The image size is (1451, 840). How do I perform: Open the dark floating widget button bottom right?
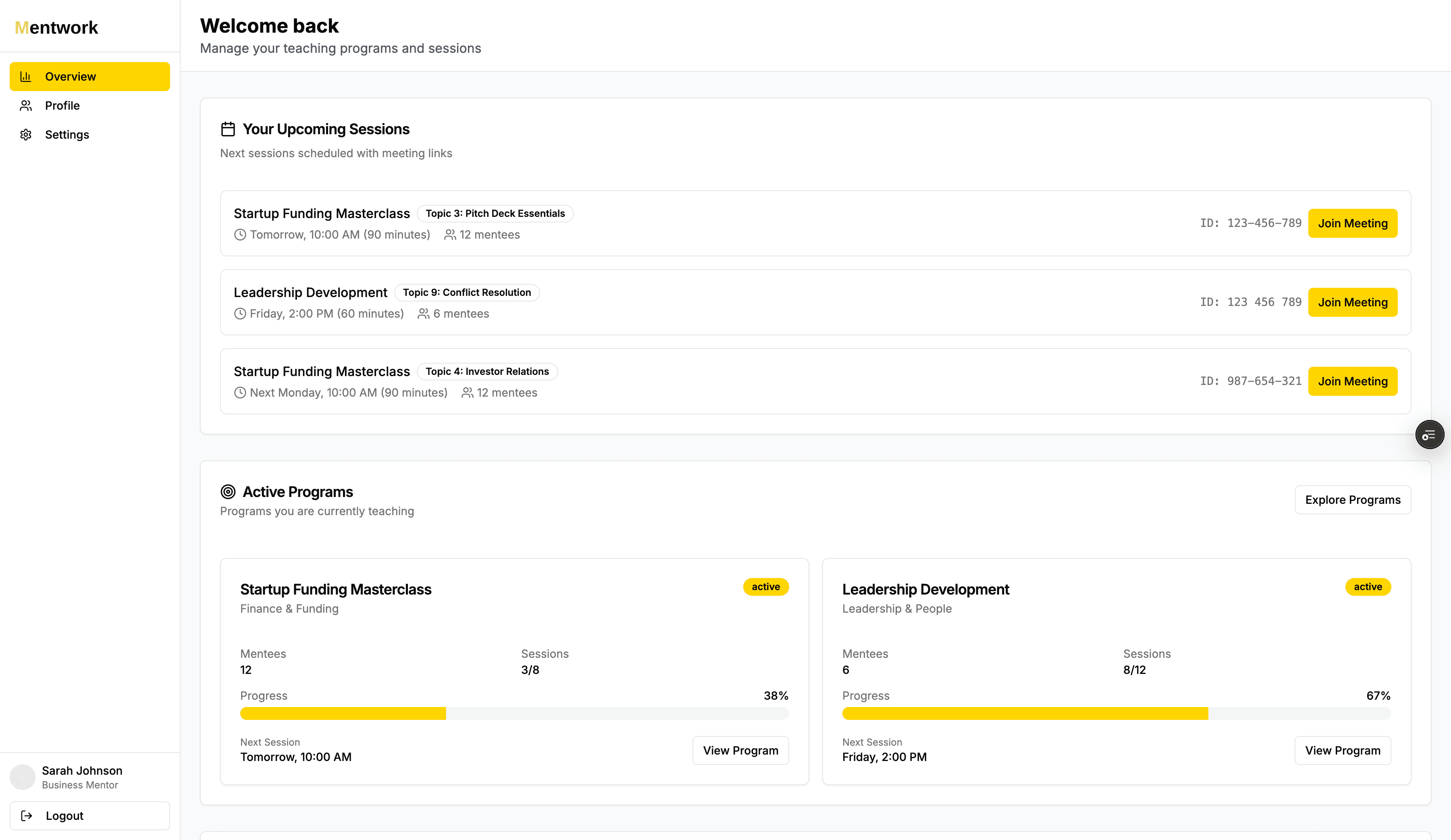tap(1430, 434)
